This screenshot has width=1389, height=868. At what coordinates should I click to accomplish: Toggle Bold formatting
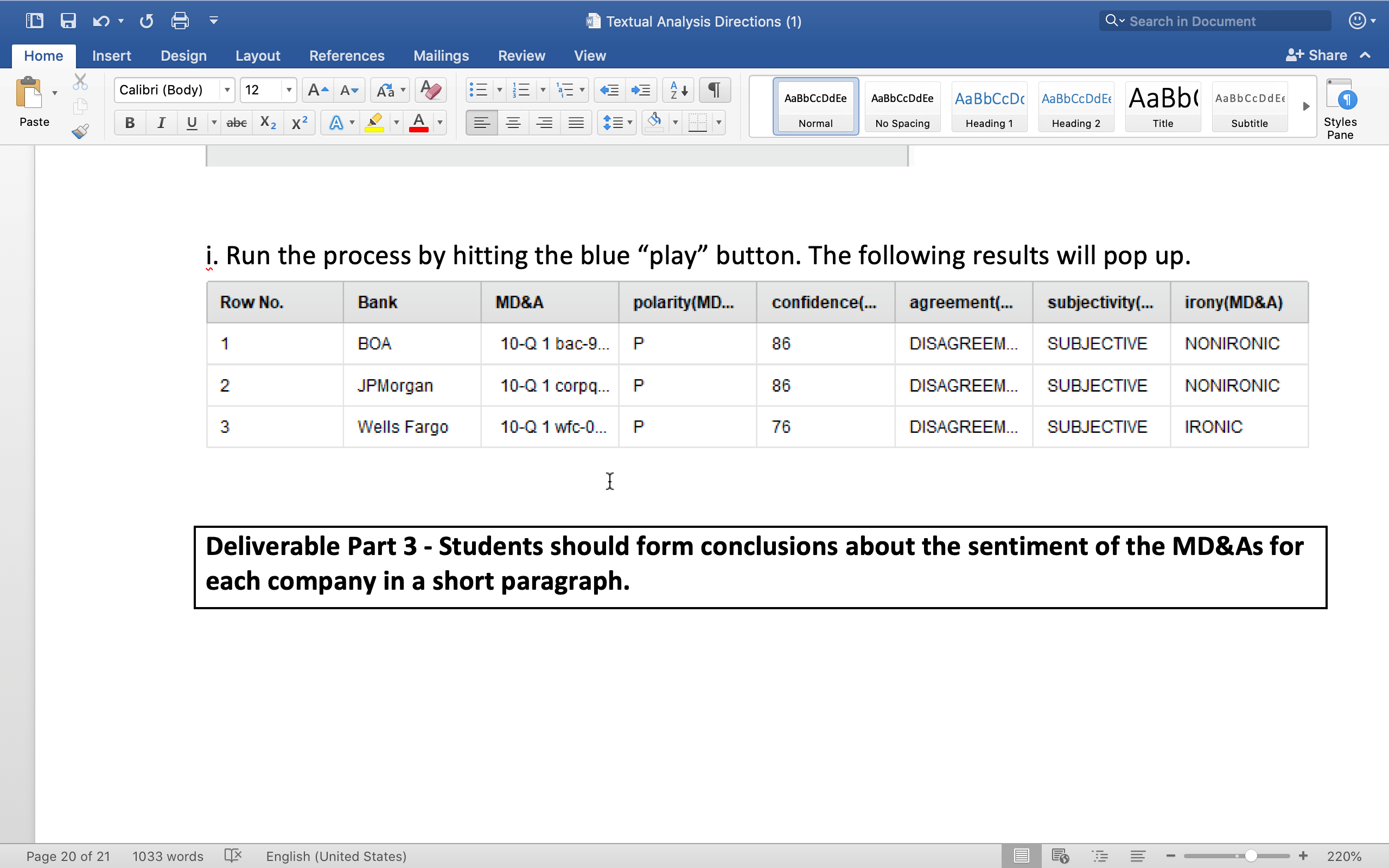[130, 122]
